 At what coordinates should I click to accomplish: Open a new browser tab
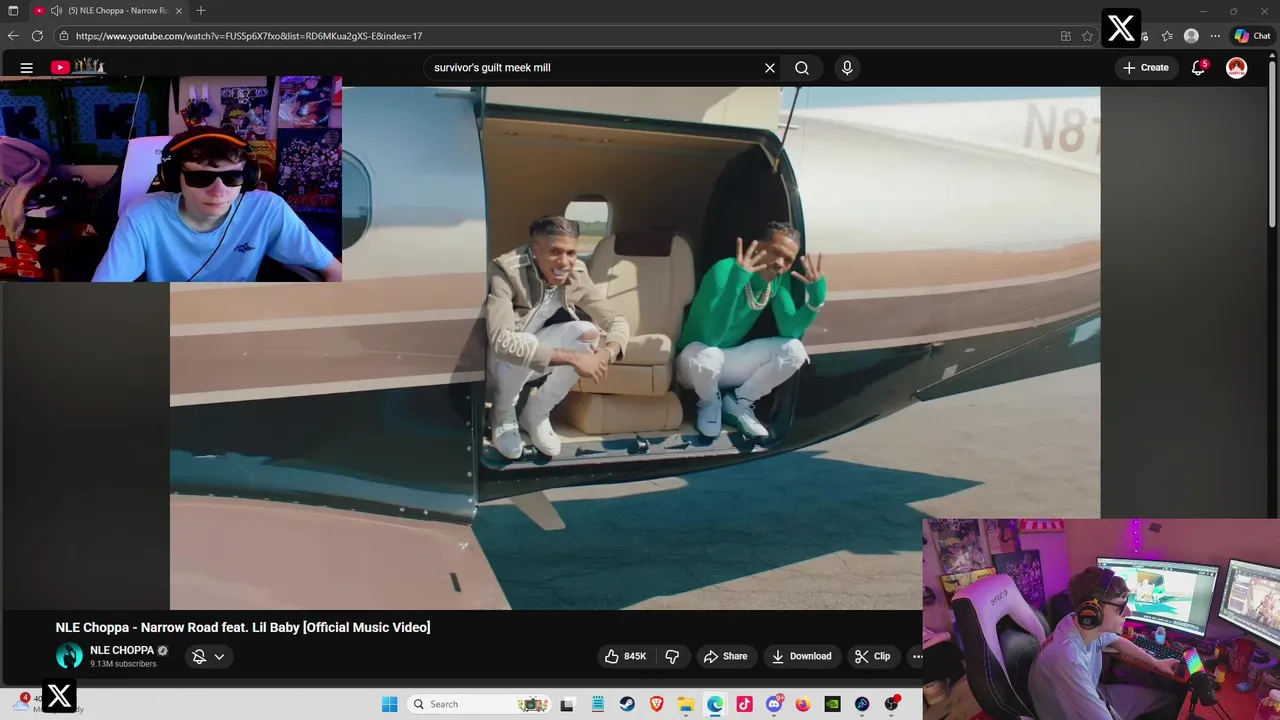(201, 10)
